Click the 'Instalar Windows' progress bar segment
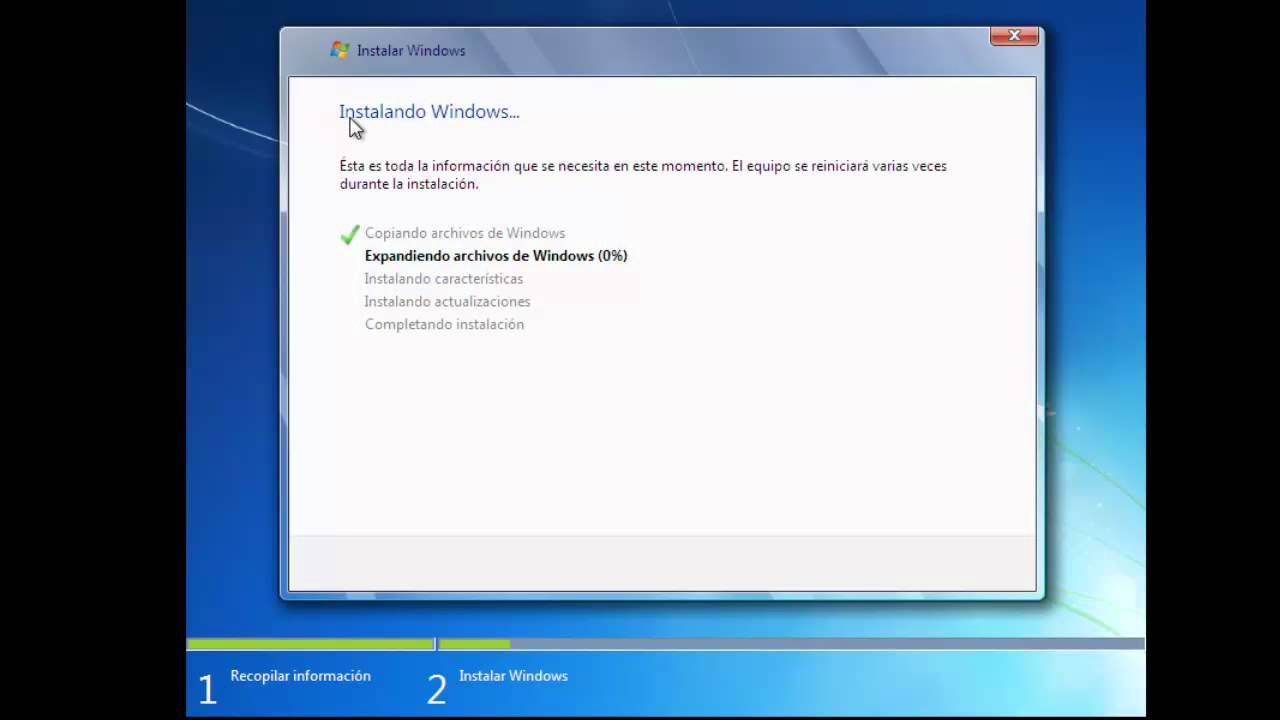 click(x=792, y=644)
